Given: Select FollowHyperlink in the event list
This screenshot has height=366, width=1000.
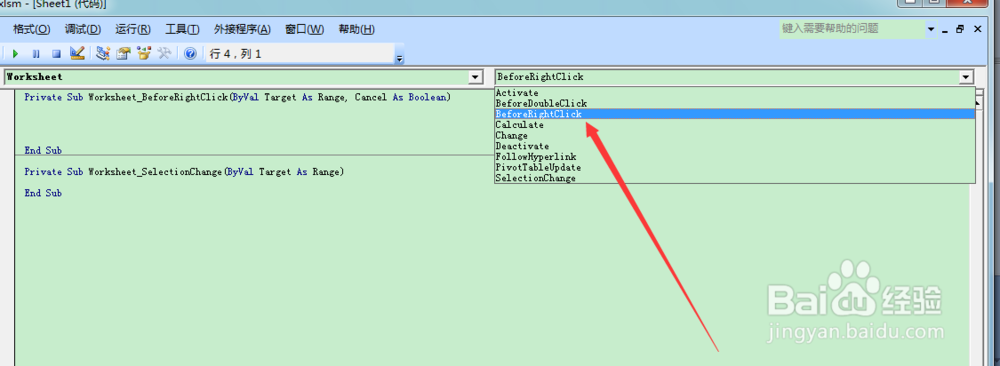Looking at the screenshot, I should 735,156.
